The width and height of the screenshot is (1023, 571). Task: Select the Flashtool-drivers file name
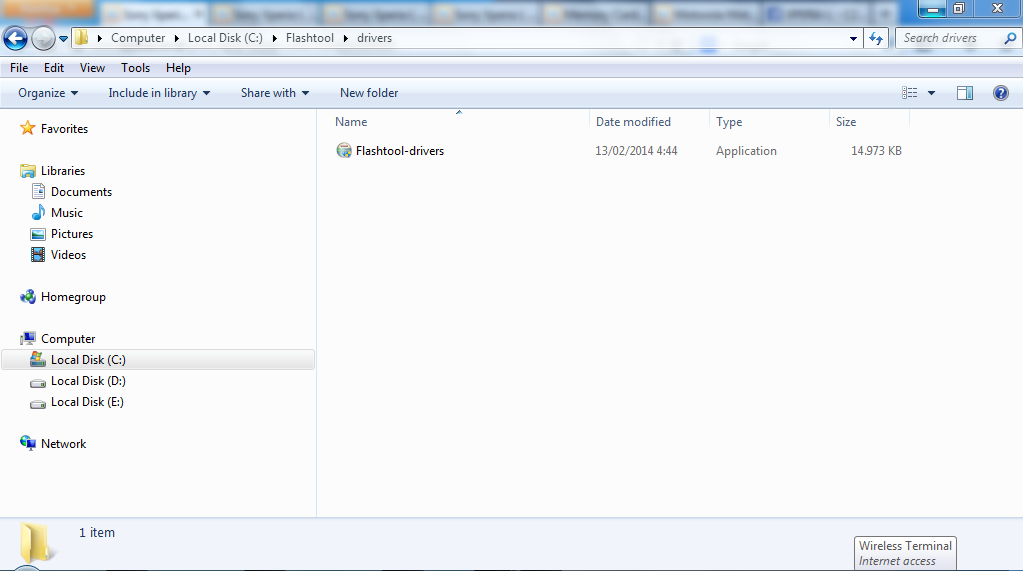[400, 151]
